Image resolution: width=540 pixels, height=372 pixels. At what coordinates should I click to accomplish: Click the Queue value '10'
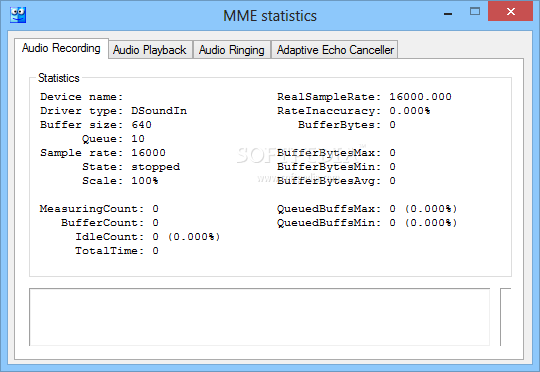click(138, 139)
